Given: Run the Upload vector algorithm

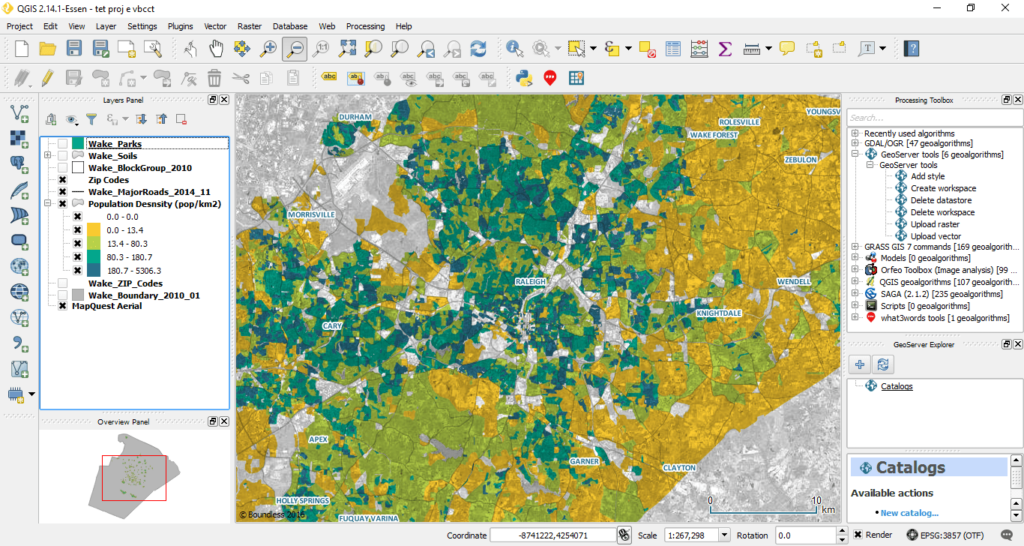Looking at the screenshot, I should click(936, 236).
